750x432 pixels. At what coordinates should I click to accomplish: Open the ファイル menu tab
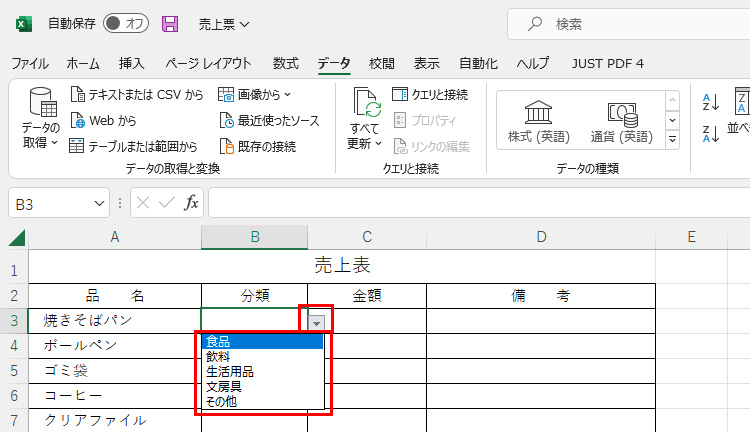point(29,63)
